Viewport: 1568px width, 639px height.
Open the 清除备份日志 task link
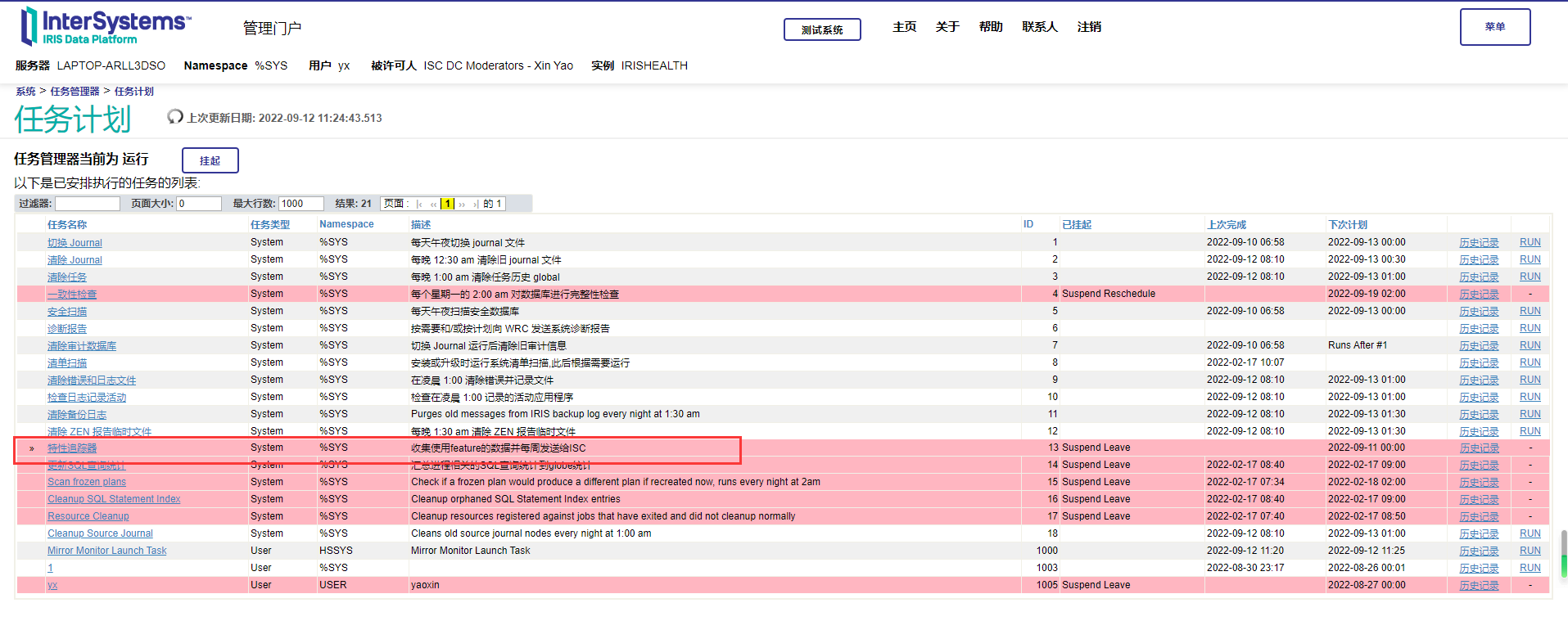tap(77, 415)
